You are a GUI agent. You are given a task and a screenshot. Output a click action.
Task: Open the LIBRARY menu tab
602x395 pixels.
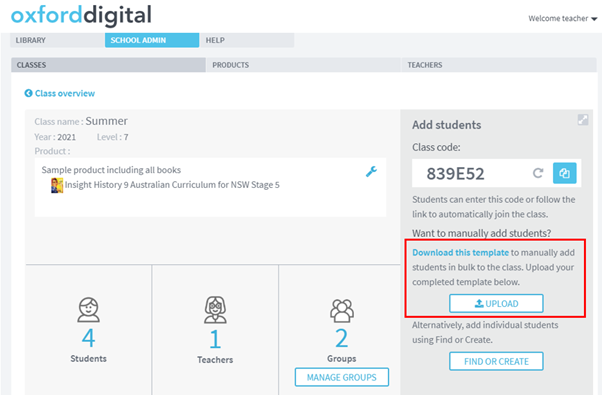57,40
